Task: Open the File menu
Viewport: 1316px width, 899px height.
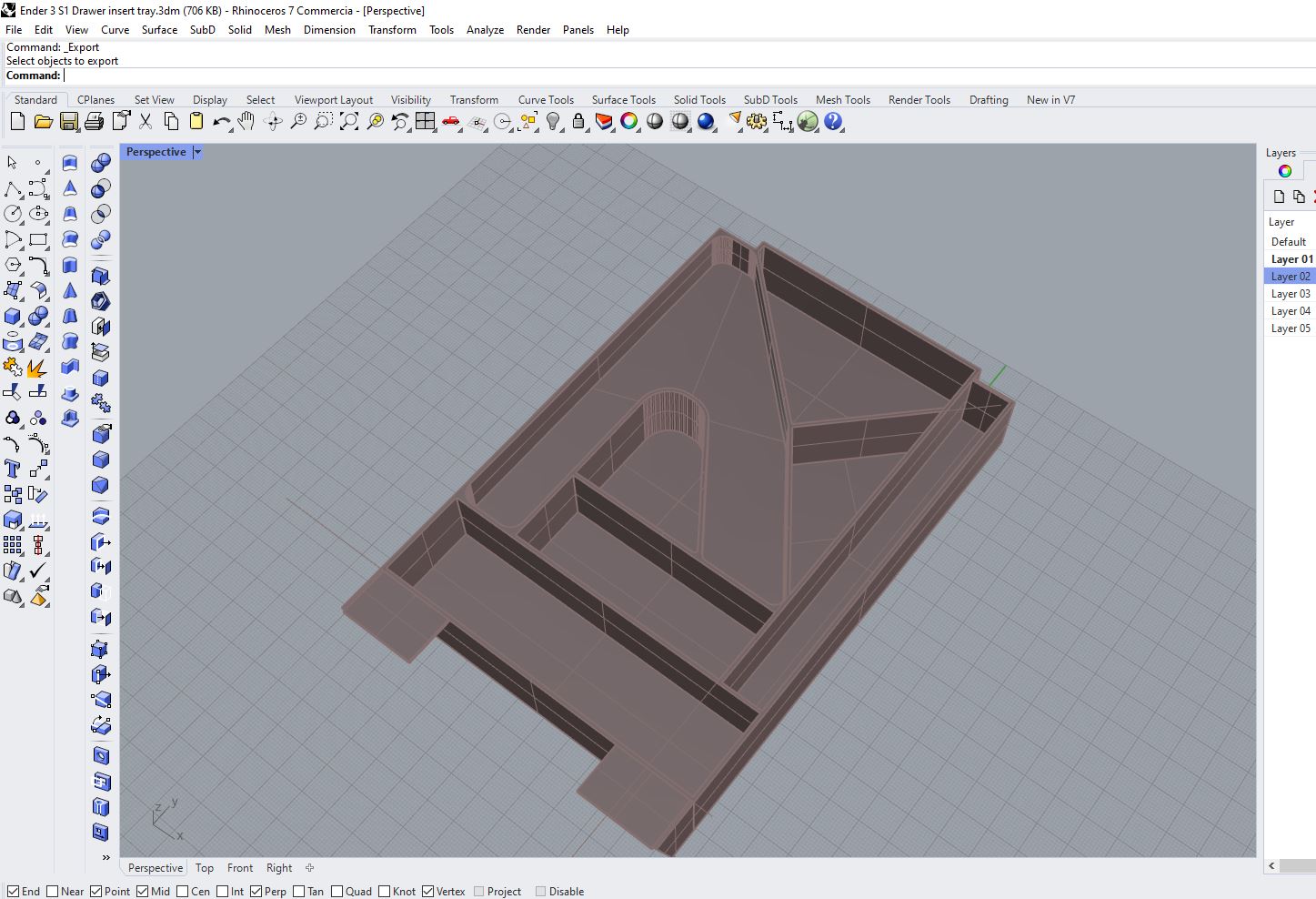Action: click(x=14, y=29)
